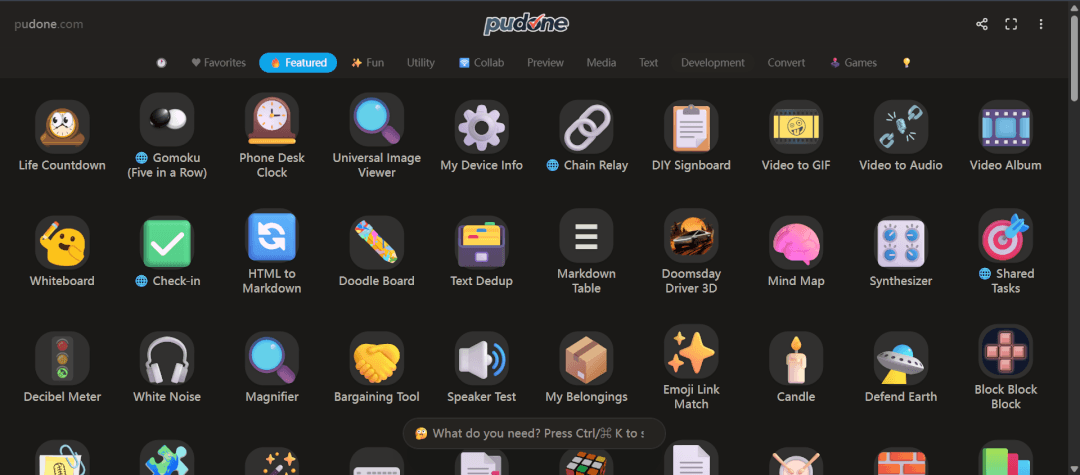The height and width of the screenshot is (475, 1080).
Task: Start the Defend Earth UFO game
Action: click(x=900, y=358)
